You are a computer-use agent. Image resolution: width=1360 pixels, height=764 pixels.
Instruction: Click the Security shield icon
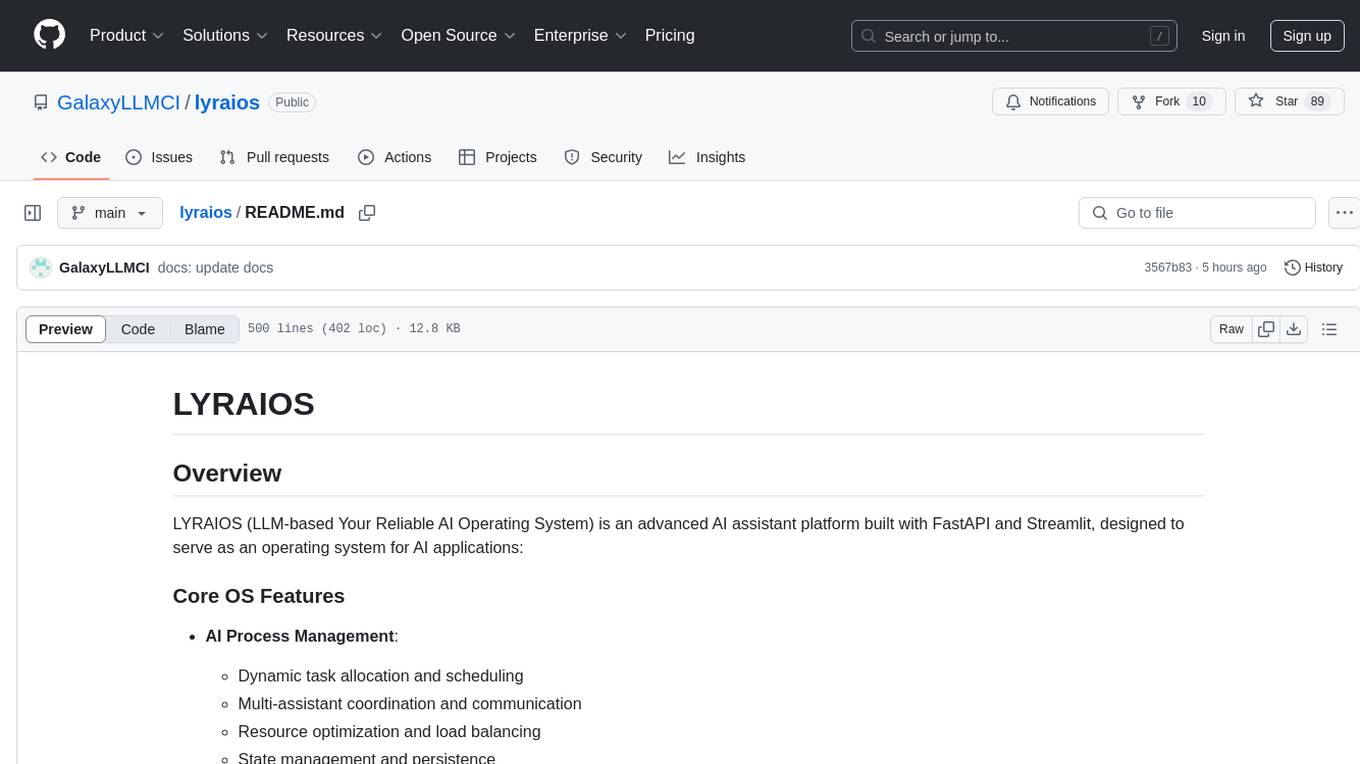pos(572,157)
